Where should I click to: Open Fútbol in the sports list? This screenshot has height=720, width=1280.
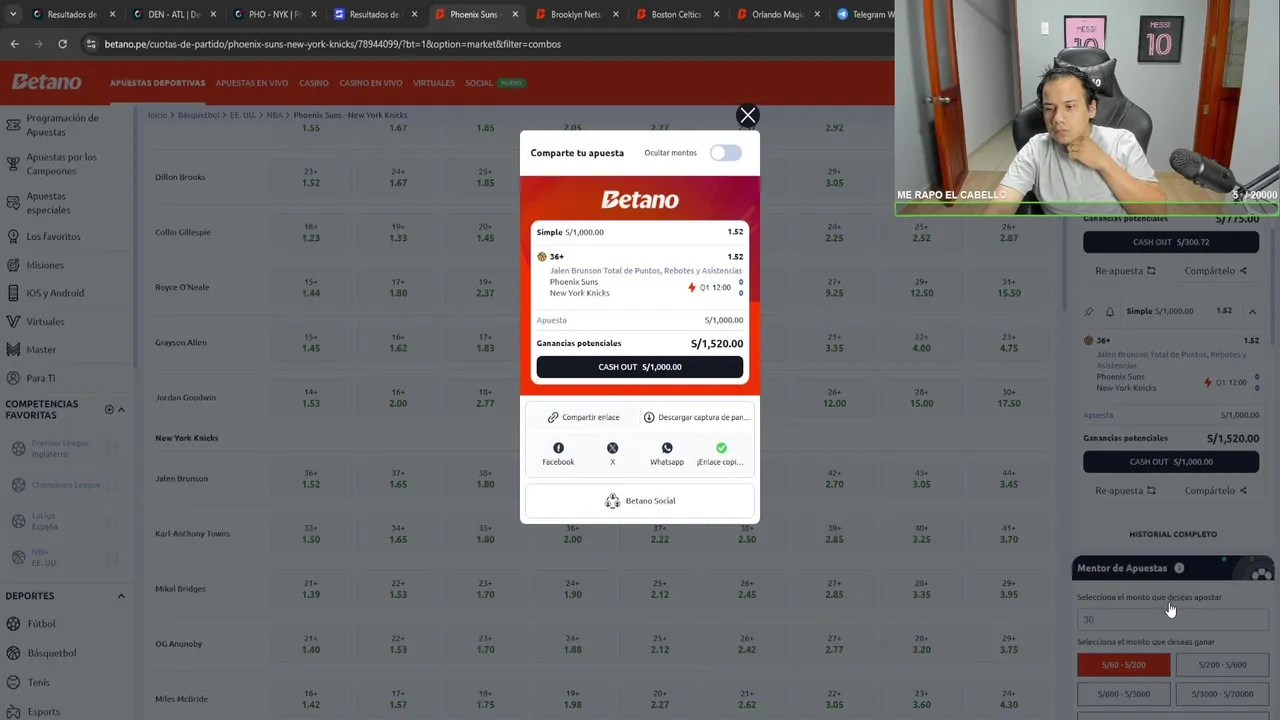coord(41,624)
